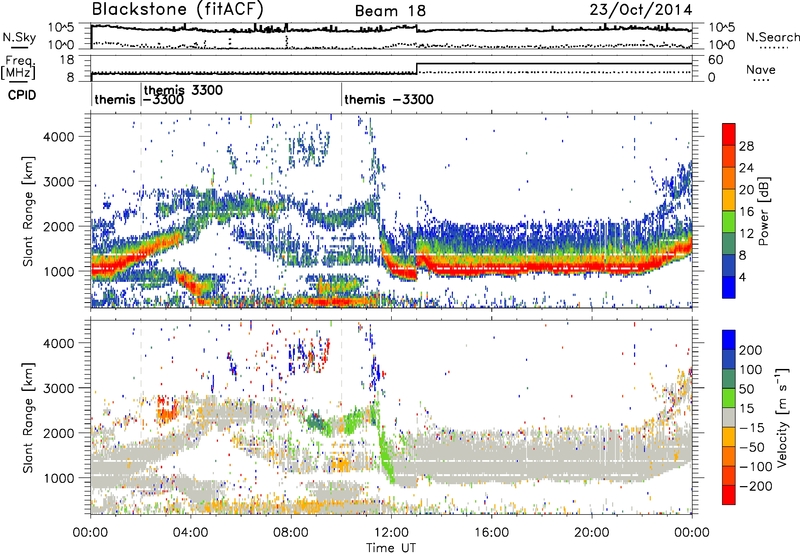Click the '2000' tick of the velocity plot

[59, 433]
